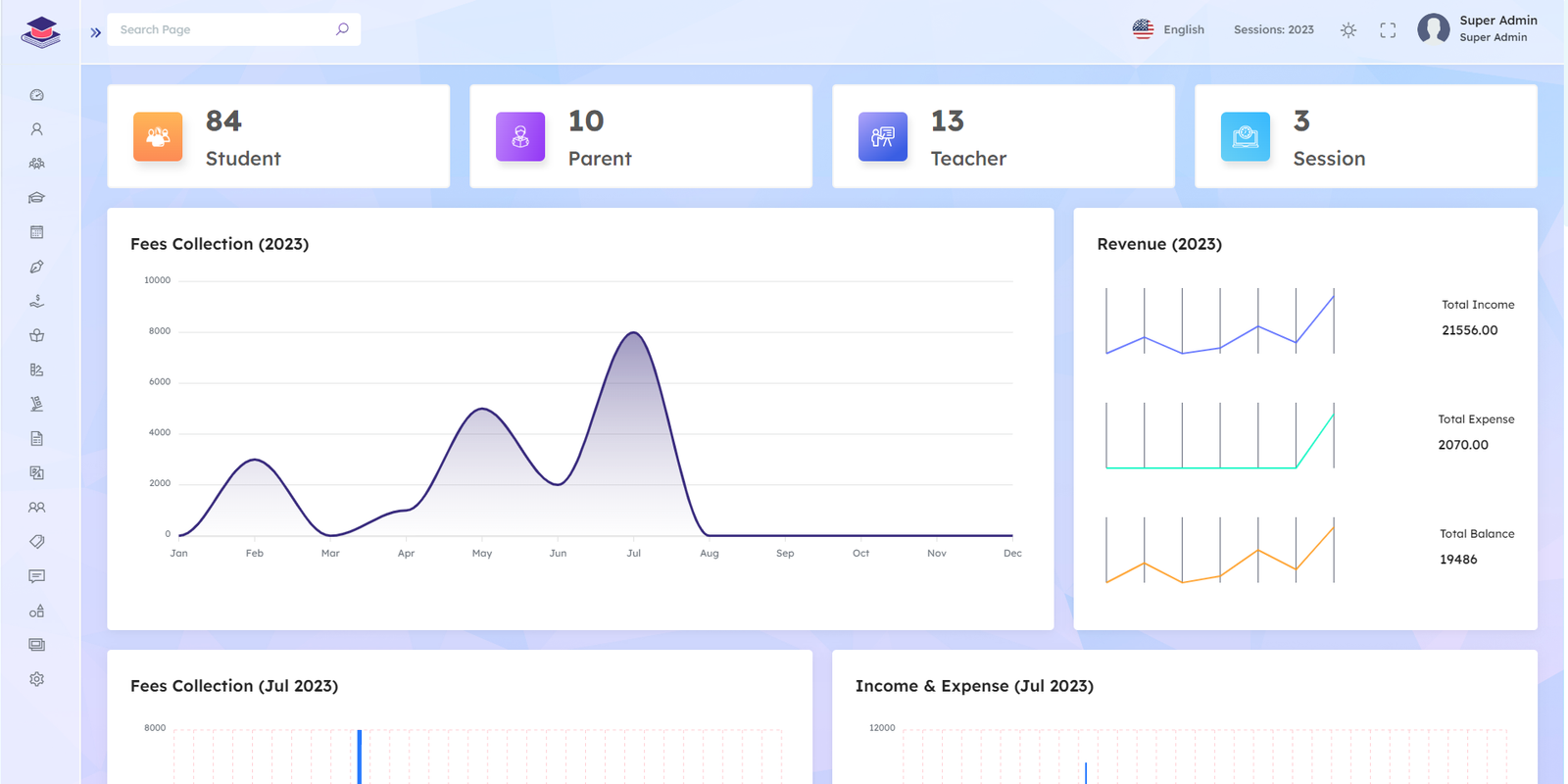Click the Total Income value 21556.00
1568x784 pixels.
1469,330
